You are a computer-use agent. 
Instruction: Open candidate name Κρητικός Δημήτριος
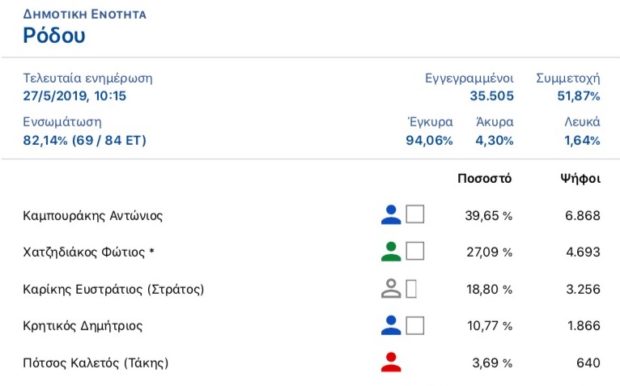tap(83, 326)
